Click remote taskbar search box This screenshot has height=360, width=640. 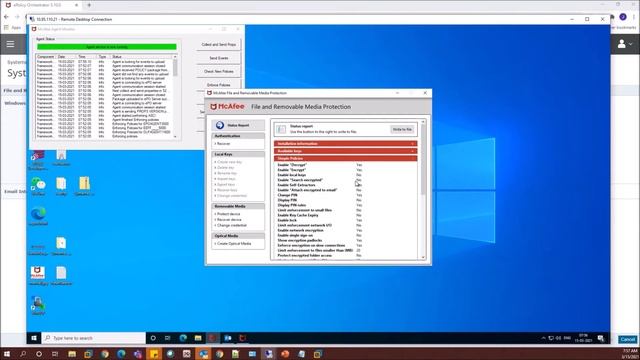point(94,338)
